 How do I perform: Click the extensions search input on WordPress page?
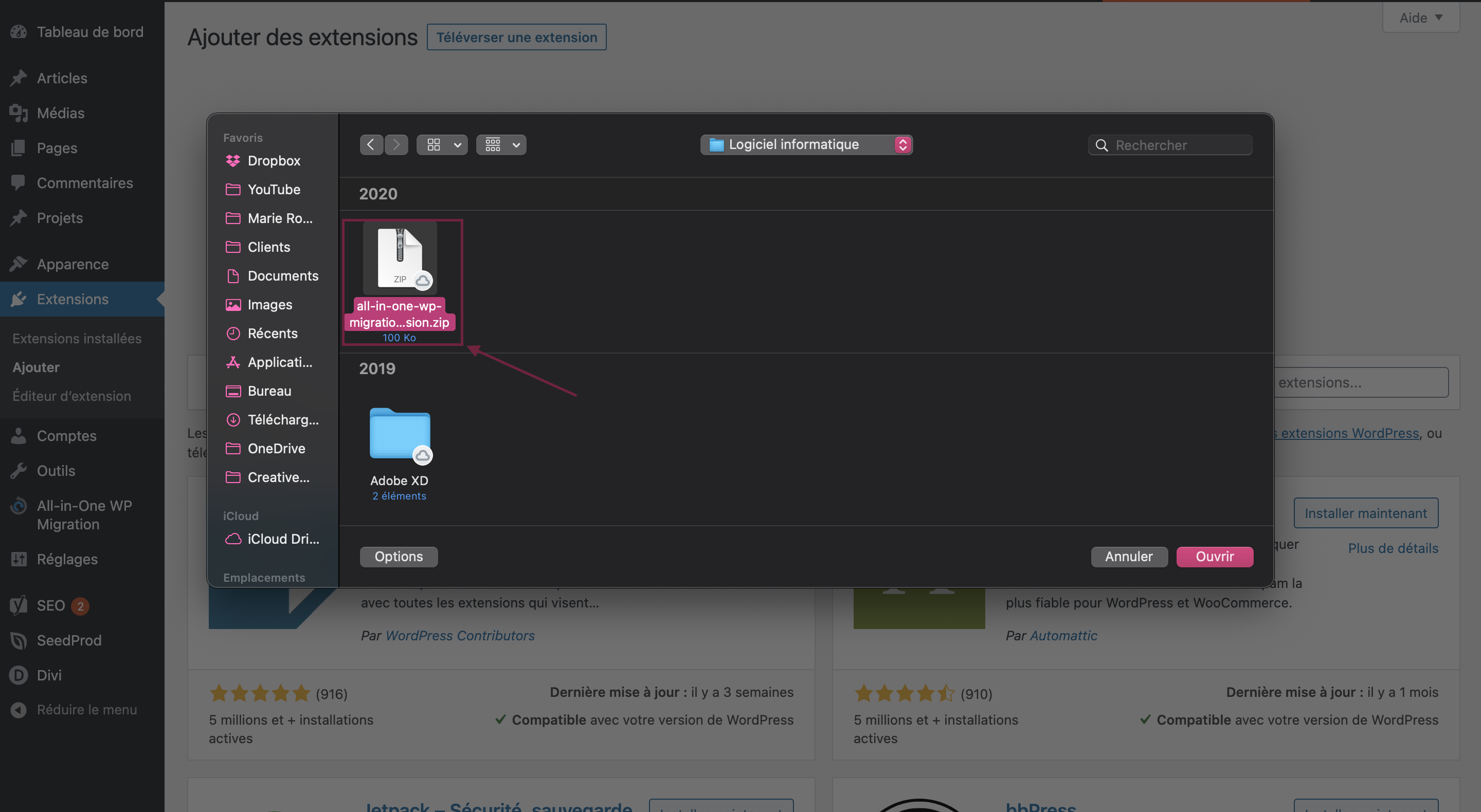click(1360, 382)
